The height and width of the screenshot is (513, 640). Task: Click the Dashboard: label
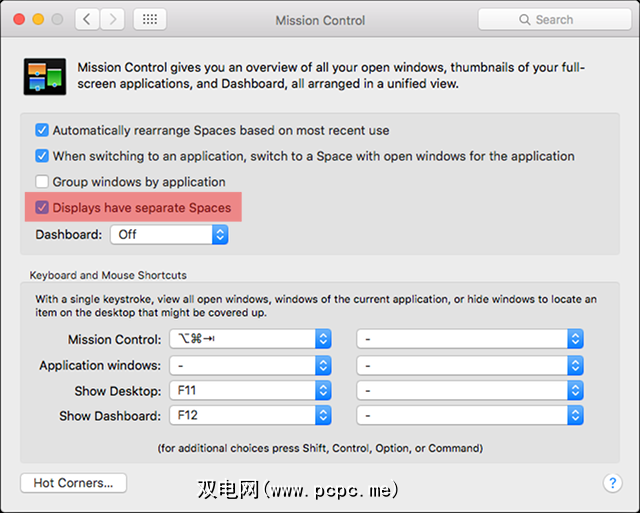(x=69, y=235)
